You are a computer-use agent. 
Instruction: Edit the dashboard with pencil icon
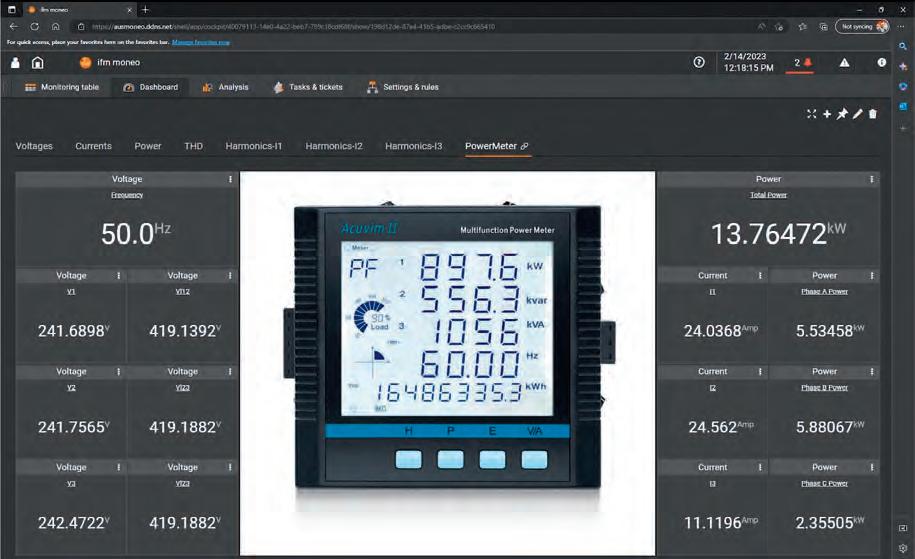click(857, 114)
